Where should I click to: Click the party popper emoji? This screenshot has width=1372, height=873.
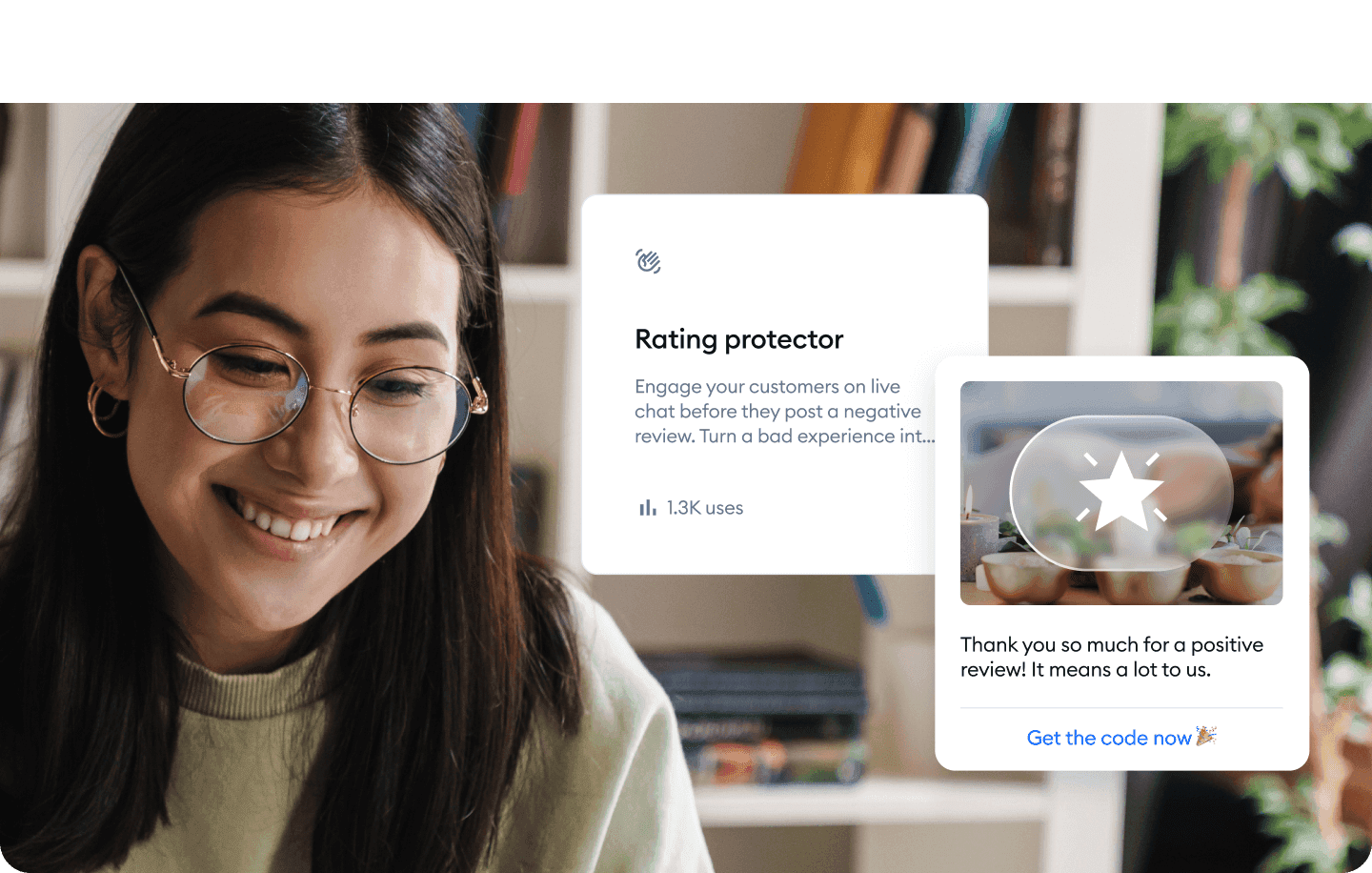tap(1204, 737)
